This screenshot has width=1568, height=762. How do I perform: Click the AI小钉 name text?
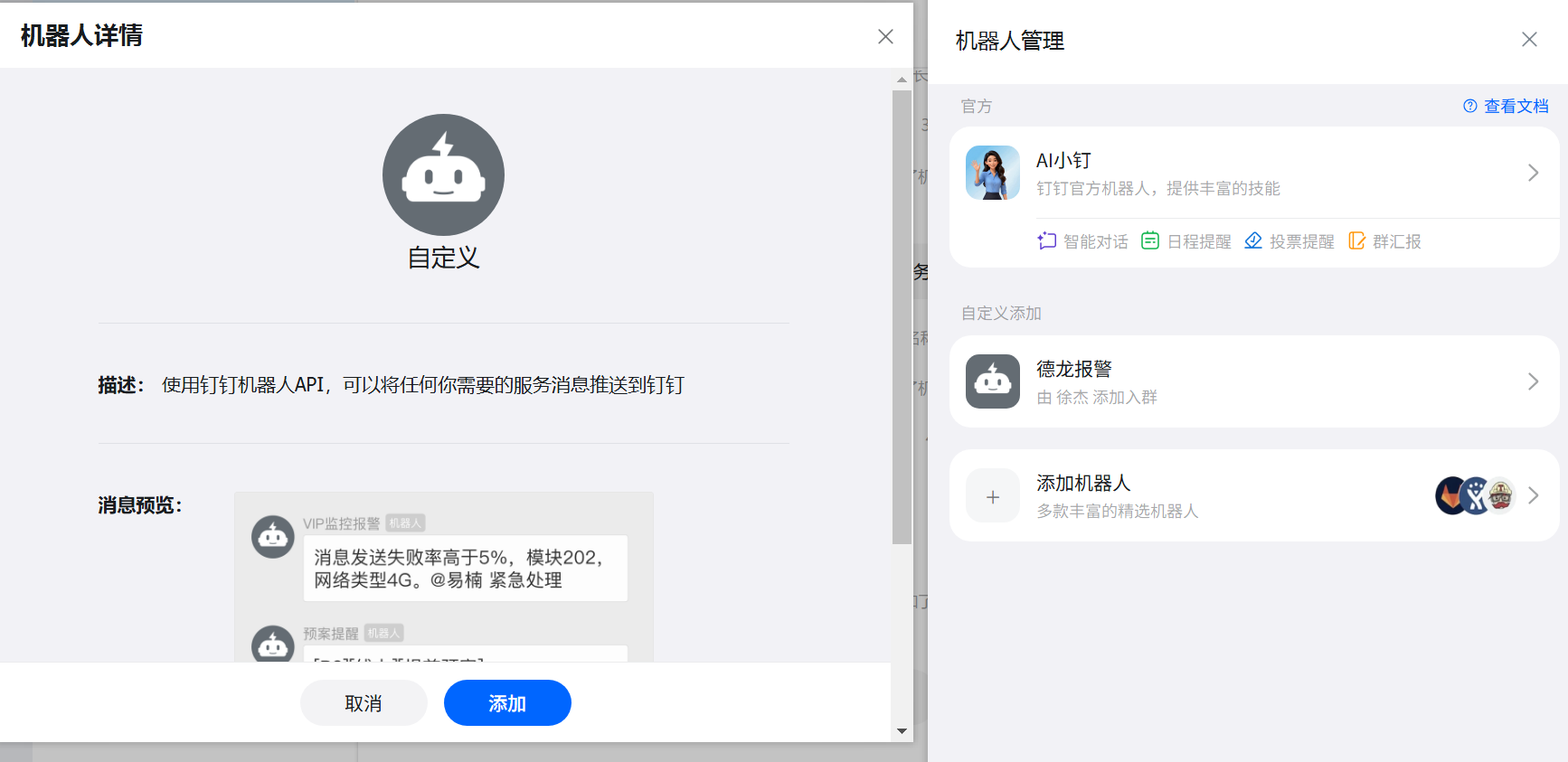pyautogui.click(x=1064, y=160)
